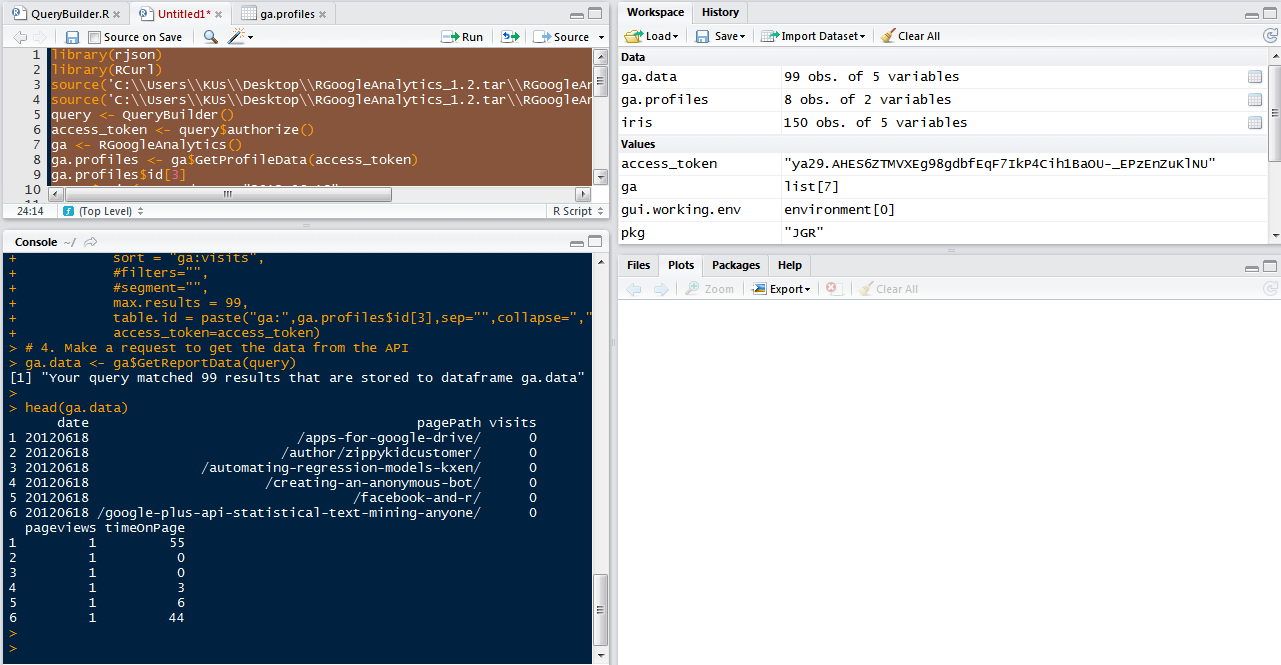1281x665 pixels.
Task: Enable the Source on Save checkbox
Action: 95,37
